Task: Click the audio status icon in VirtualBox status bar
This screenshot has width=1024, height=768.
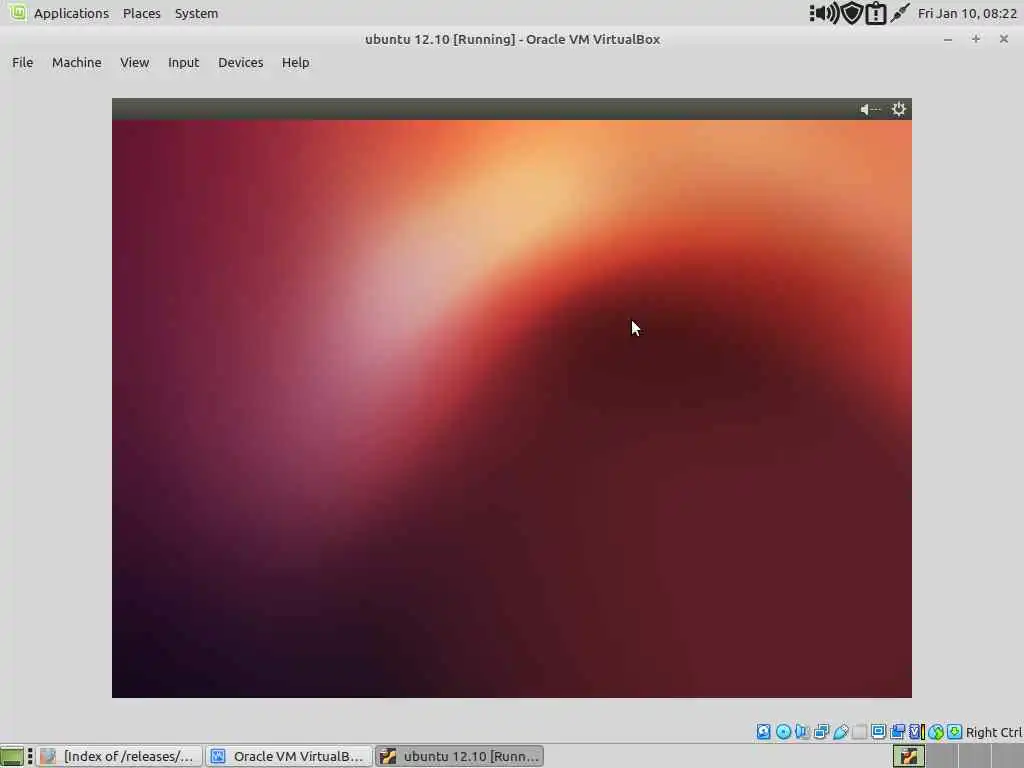Action: pyautogui.click(x=802, y=732)
